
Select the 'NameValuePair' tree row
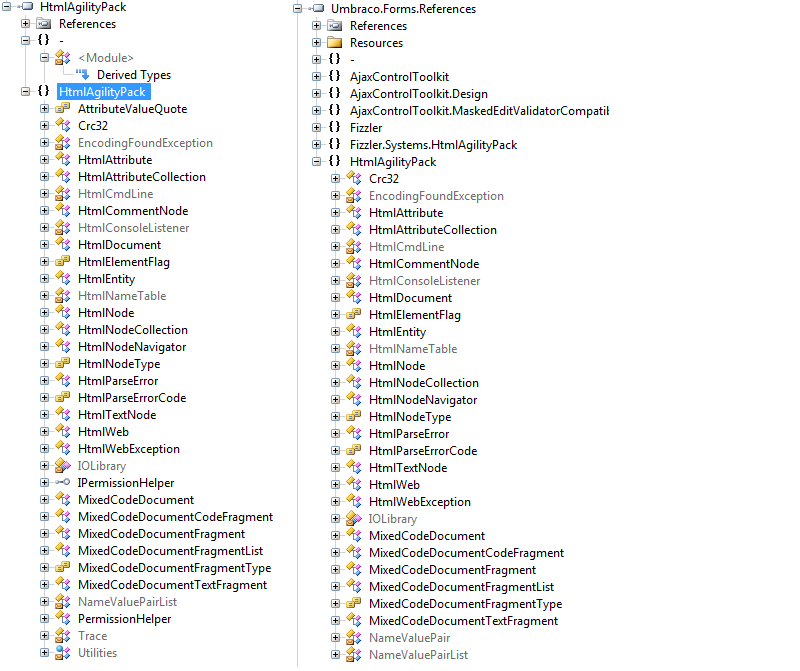click(x=410, y=638)
